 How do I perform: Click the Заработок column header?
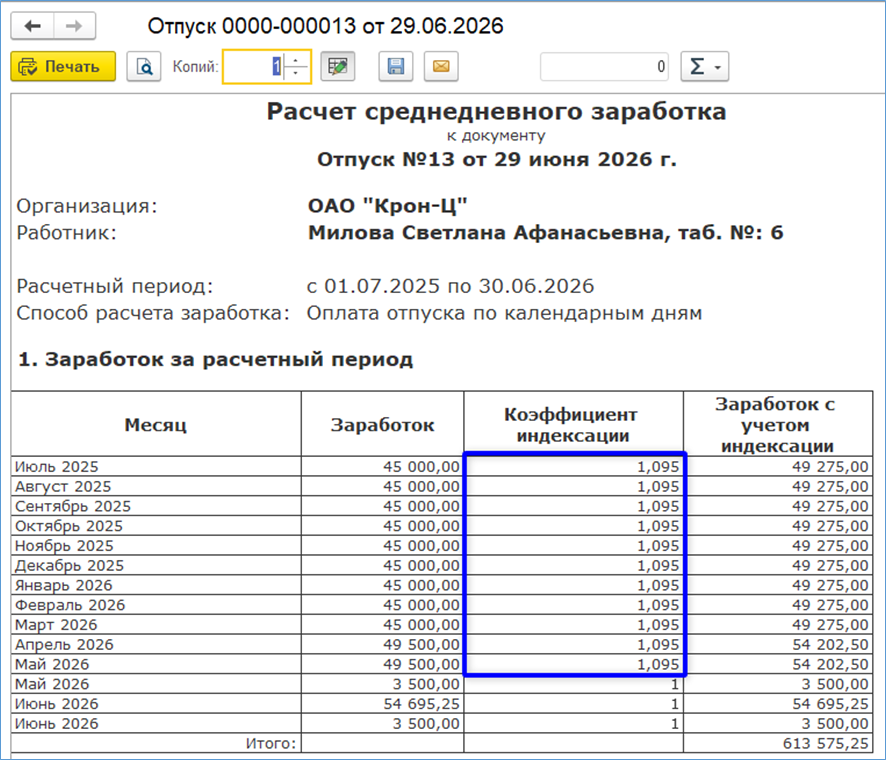tap(383, 424)
